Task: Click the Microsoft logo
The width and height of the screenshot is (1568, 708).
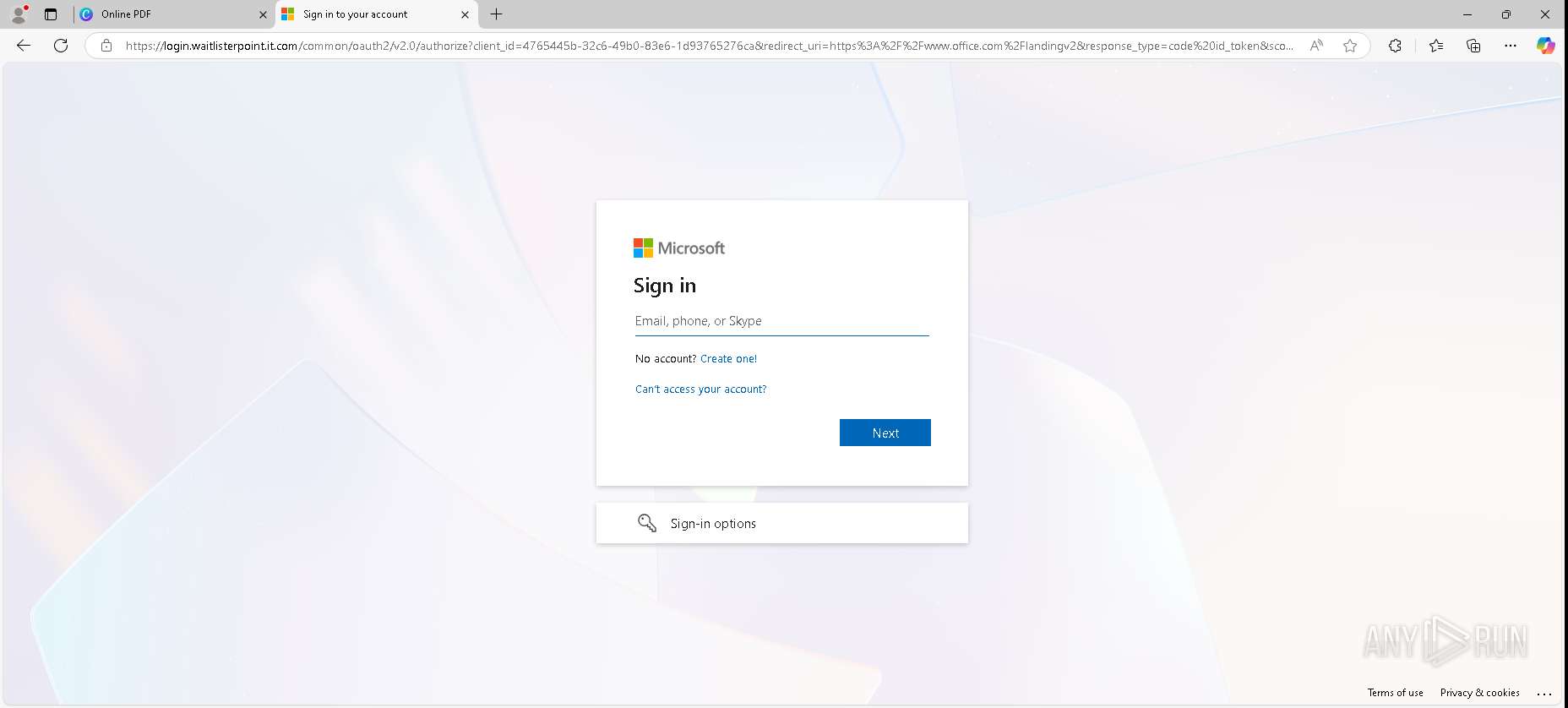Action: click(x=679, y=248)
